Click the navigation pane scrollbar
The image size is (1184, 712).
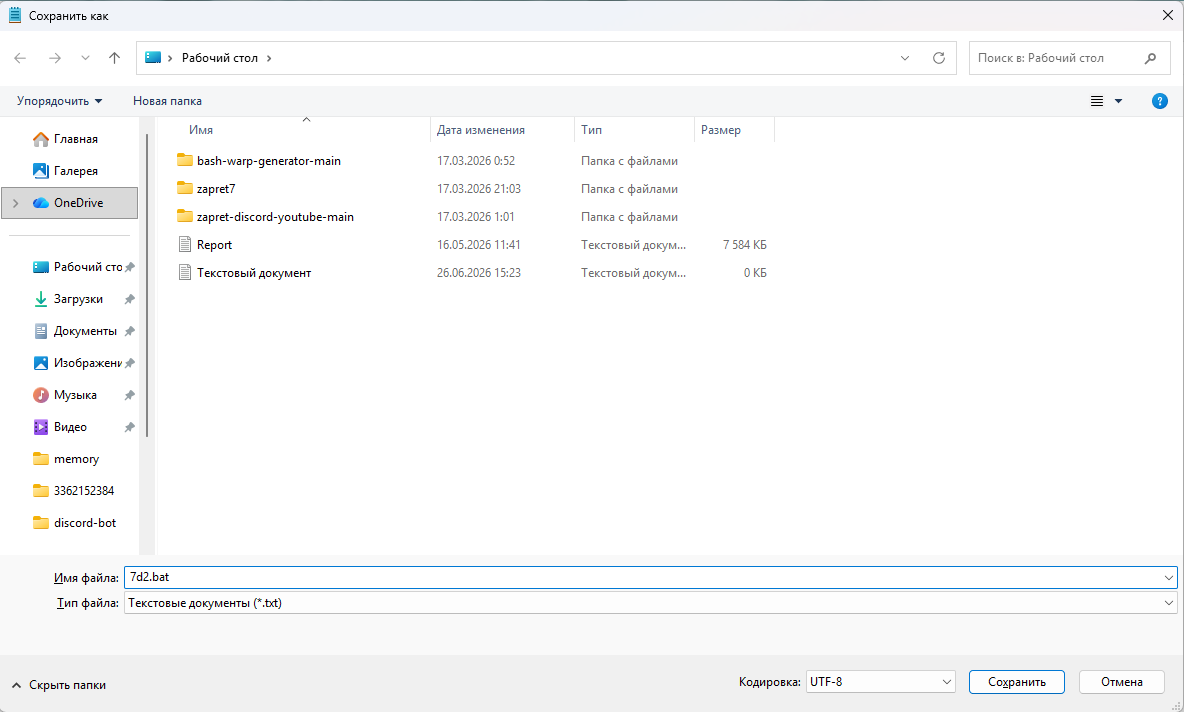147,287
